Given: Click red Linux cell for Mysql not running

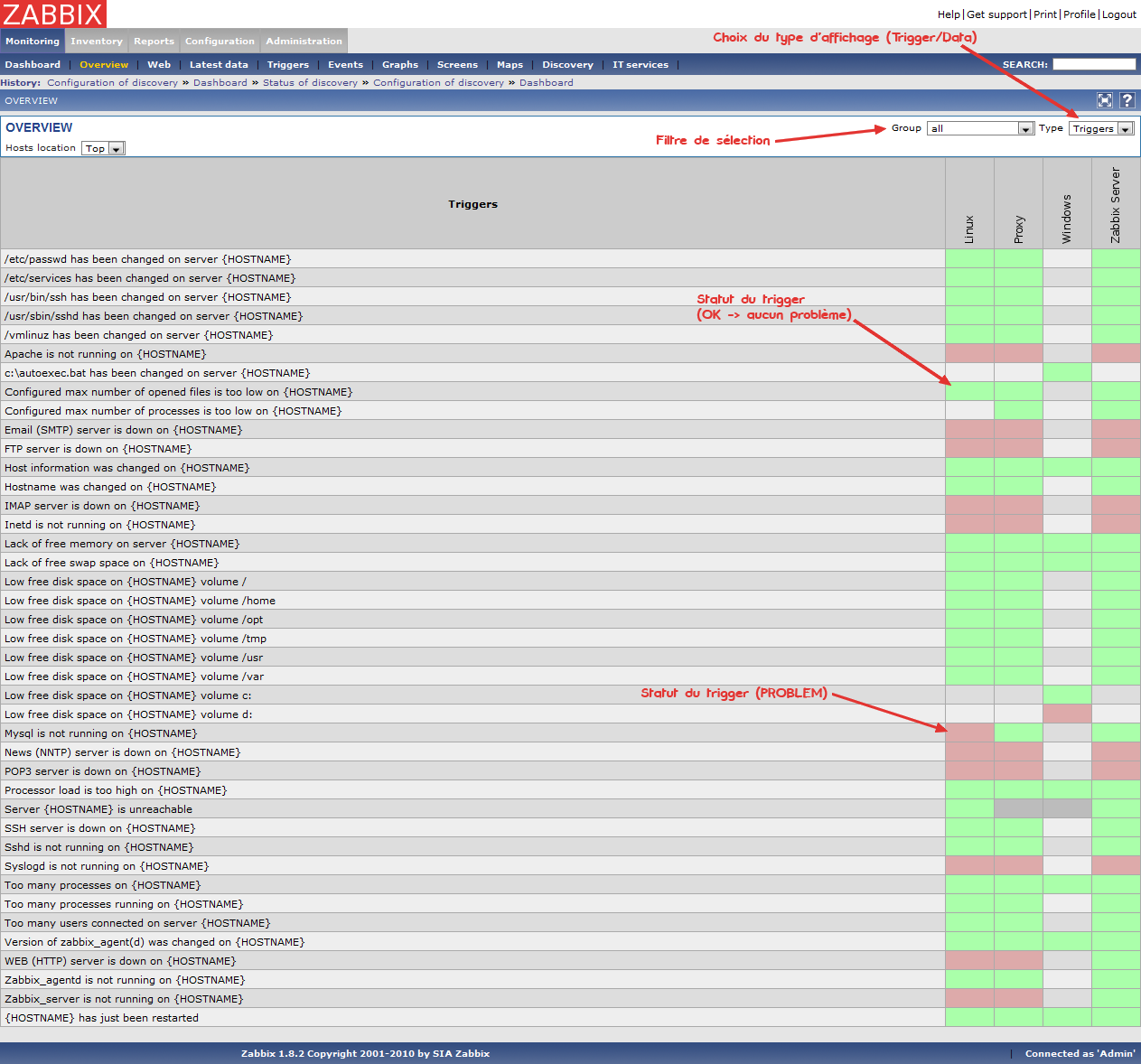Looking at the screenshot, I should point(969,733).
